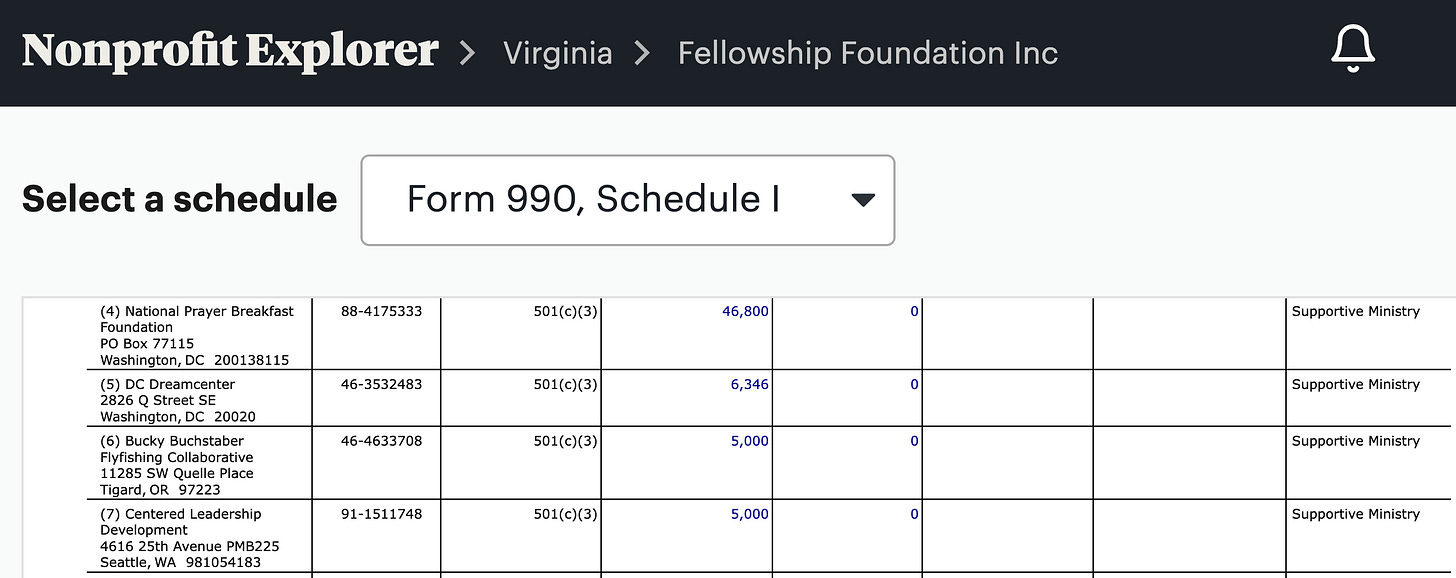1456x578 pixels.
Task: Select the Bucky Buchstaber Flyfishing Collaborative entry
Action: (x=177, y=465)
